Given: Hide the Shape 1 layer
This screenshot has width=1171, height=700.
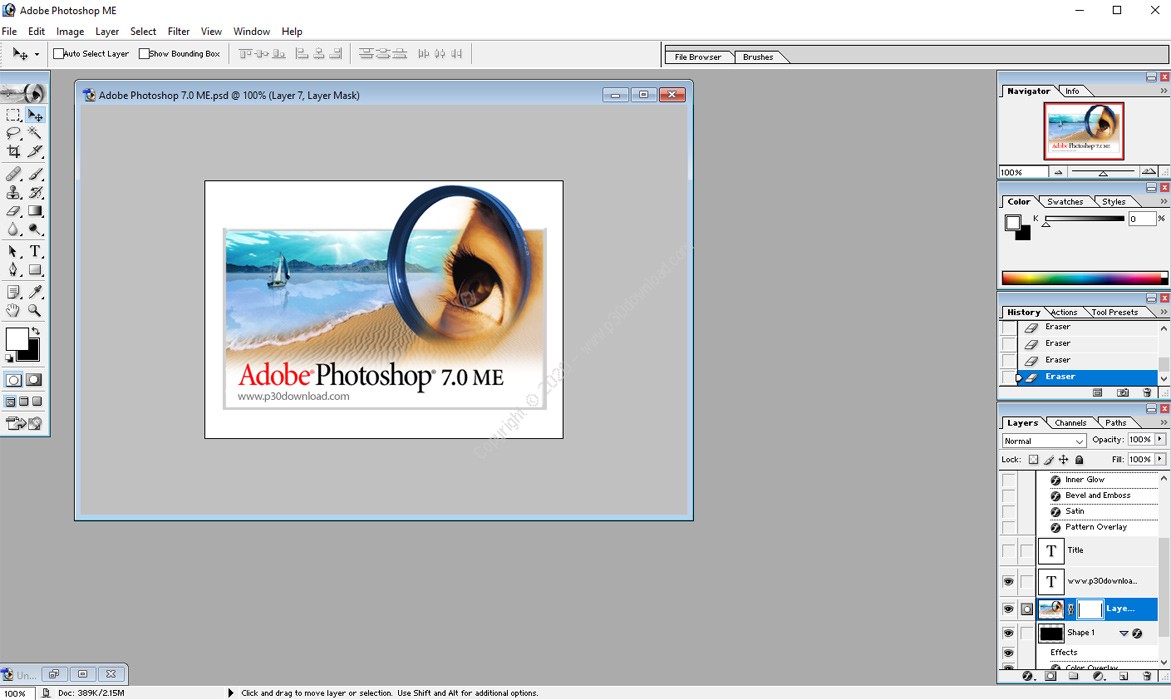Looking at the screenshot, I should point(1008,633).
